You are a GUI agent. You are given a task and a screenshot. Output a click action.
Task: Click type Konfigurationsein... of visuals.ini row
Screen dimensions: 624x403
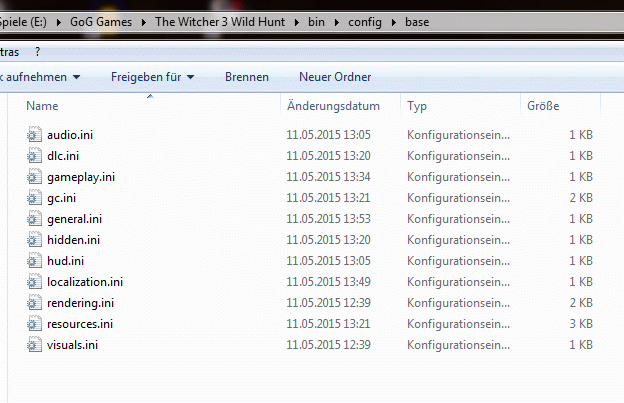(458, 345)
